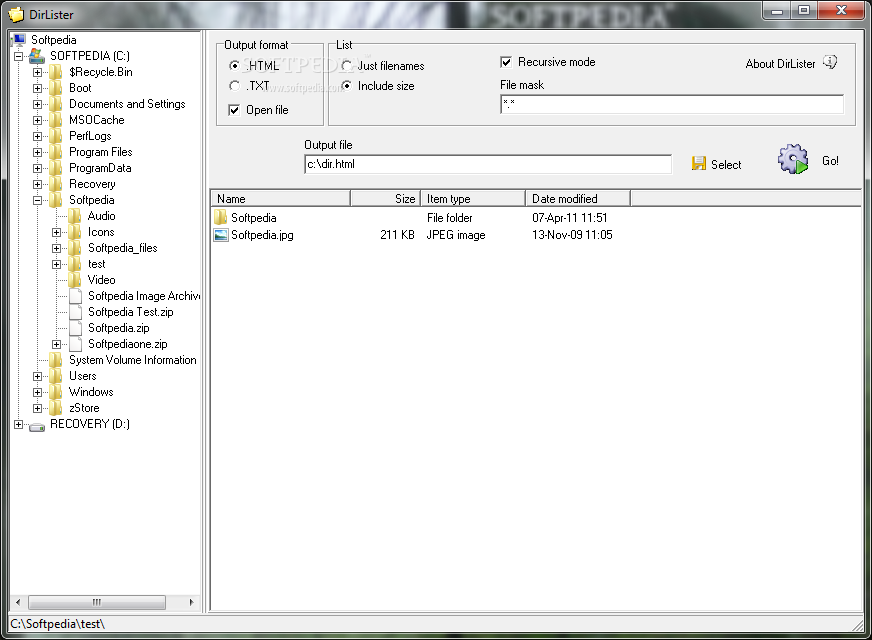The image size is (872, 640).
Task: Click the DirLister title bar app icon
Action: coord(17,14)
